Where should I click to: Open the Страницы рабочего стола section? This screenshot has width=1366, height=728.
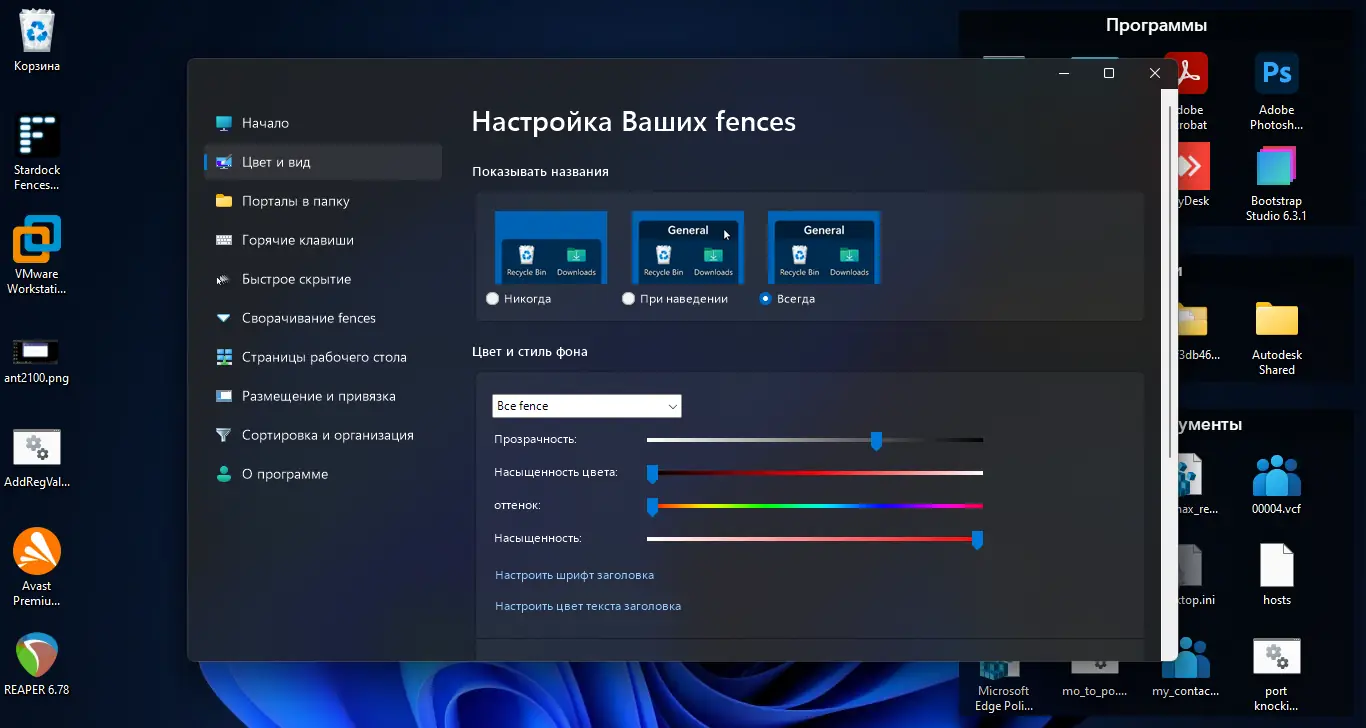point(323,357)
